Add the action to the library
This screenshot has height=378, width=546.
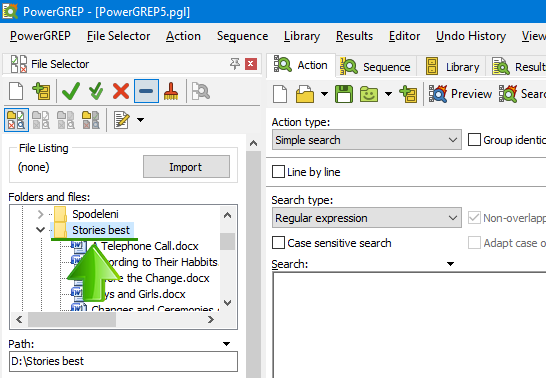(408, 94)
